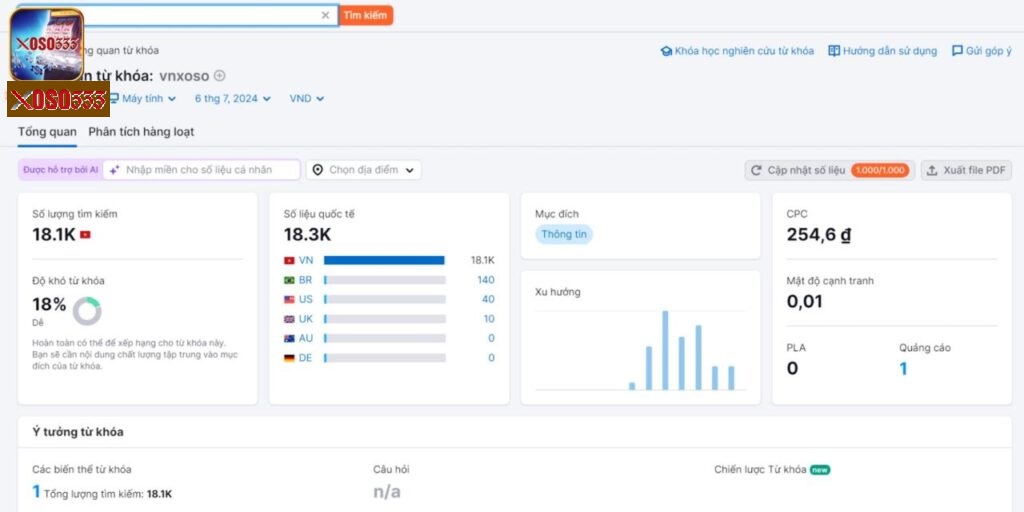Click the 18.3K international volume figure
The width and height of the screenshot is (1024, 512).
(307, 234)
